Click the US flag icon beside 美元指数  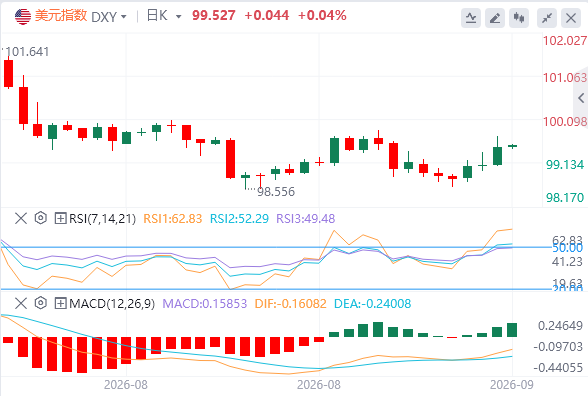click(x=22, y=16)
